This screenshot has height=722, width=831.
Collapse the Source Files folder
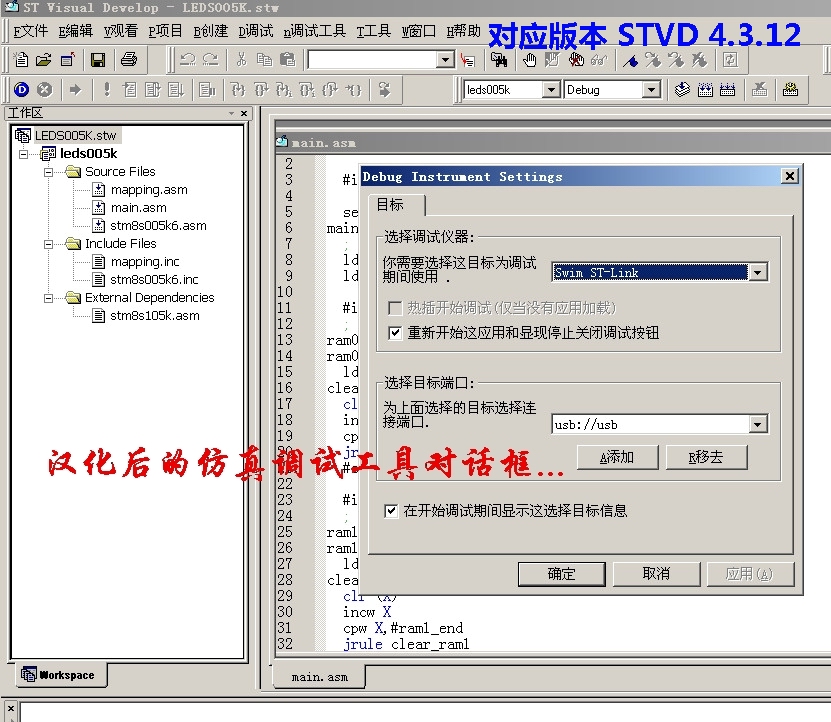48,172
